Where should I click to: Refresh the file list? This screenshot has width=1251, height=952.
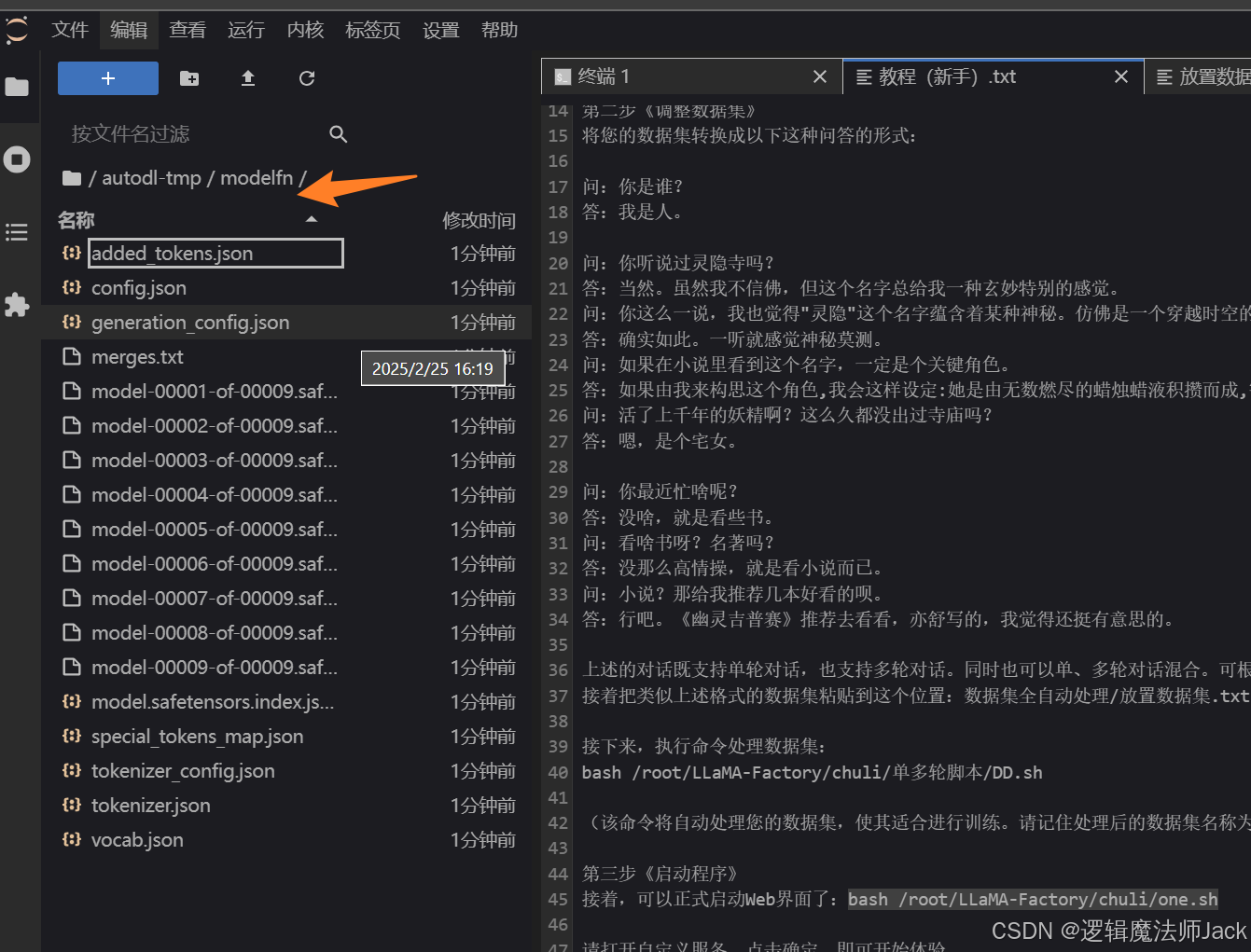tap(306, 78)
